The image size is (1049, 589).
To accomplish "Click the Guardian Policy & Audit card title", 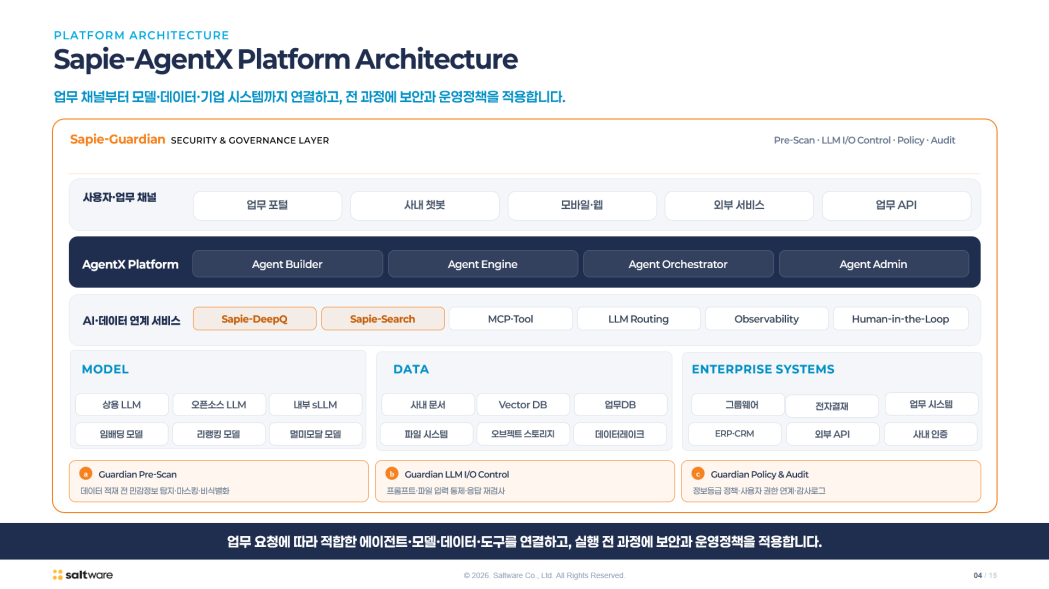I will 760,475.
